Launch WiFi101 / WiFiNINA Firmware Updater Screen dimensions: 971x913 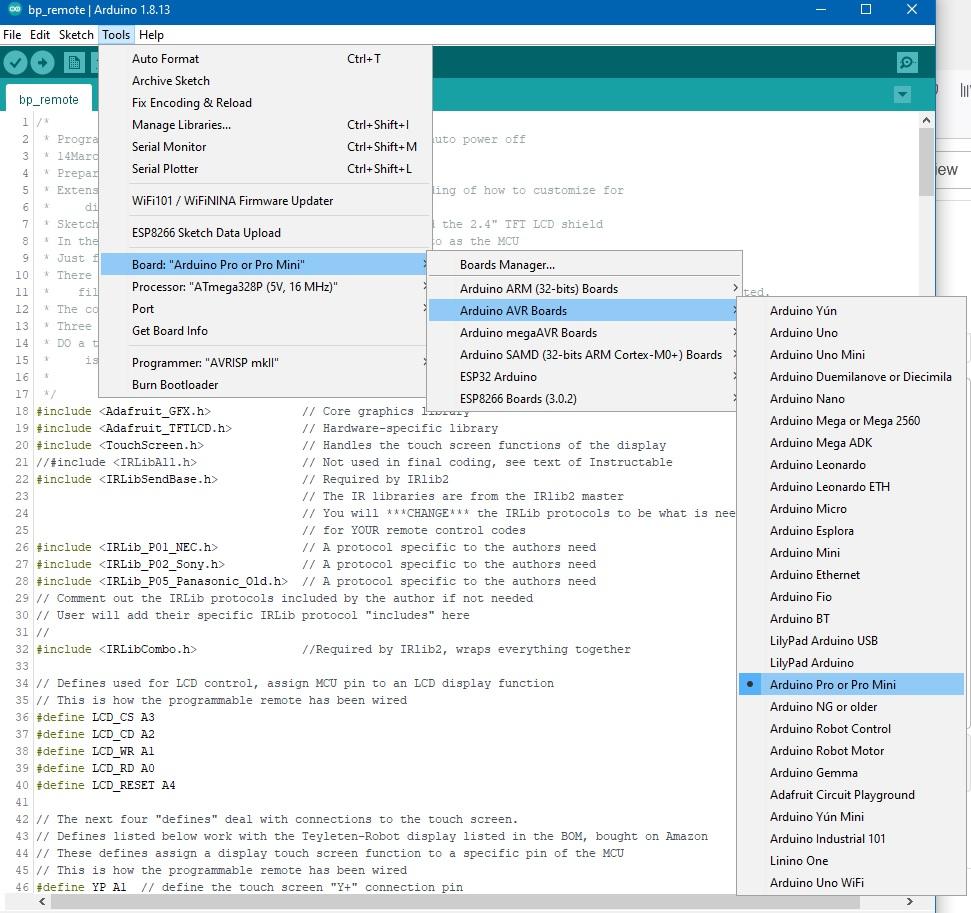265,201
